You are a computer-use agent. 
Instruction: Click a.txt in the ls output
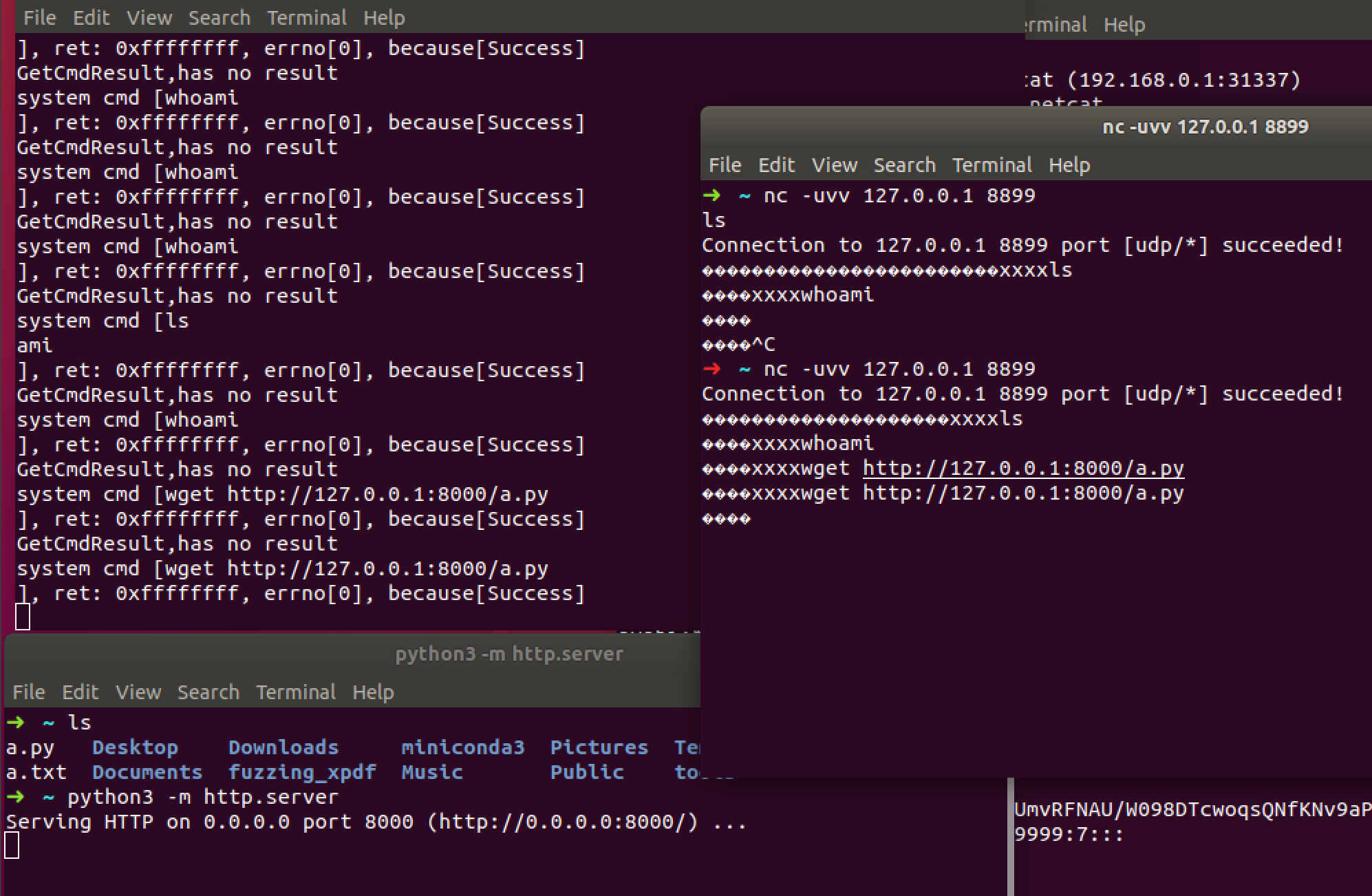36,773
